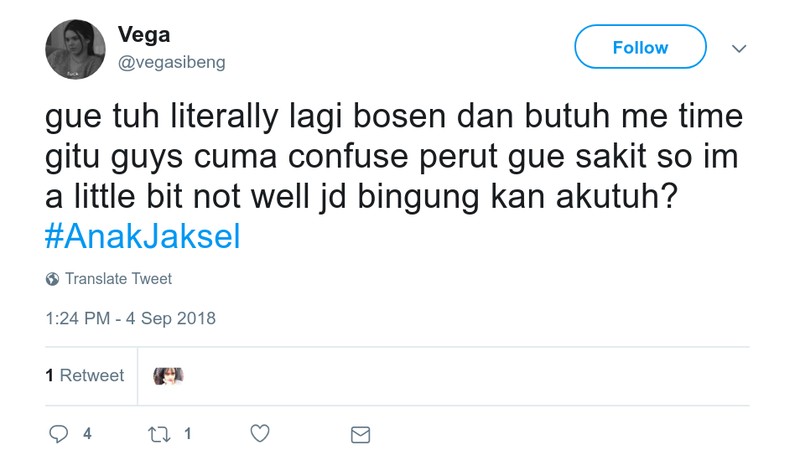Click the reply count number 4

[x=87, y=434]
